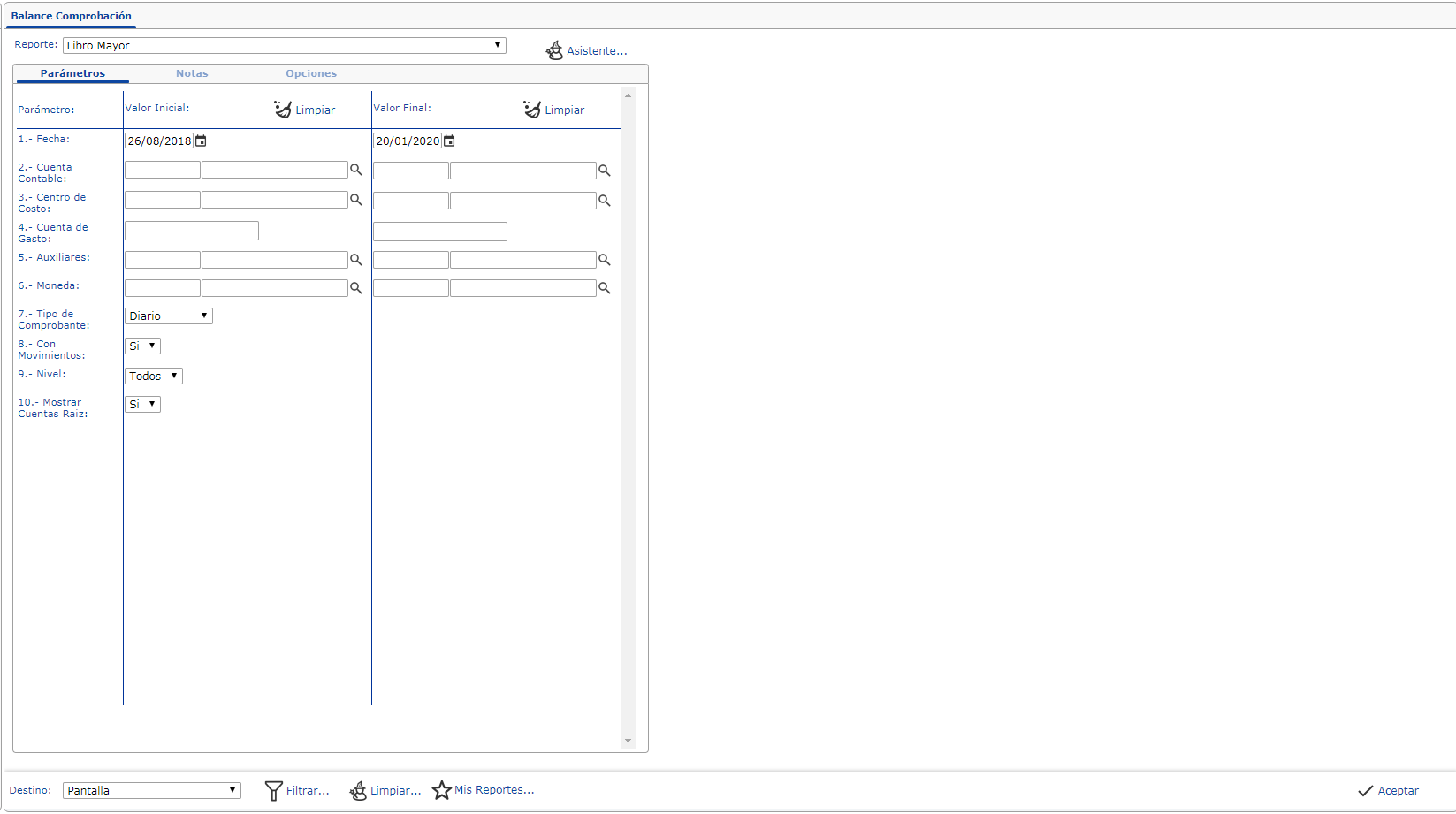Click final Centro de Costo description field
This screenshot has height=814, width=1456.
(523, 201)
